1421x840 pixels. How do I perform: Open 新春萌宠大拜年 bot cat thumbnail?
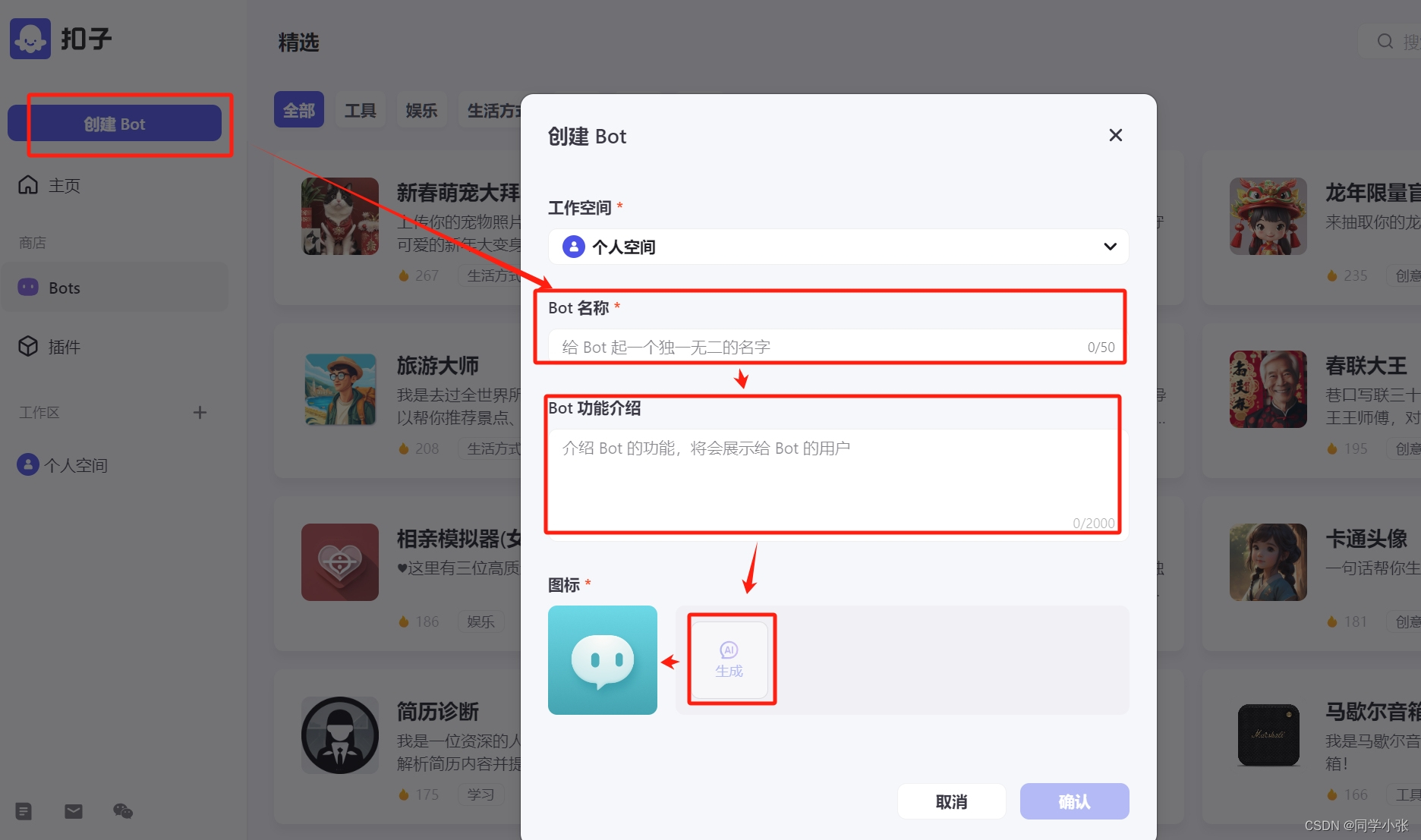(x=340, y=216)
